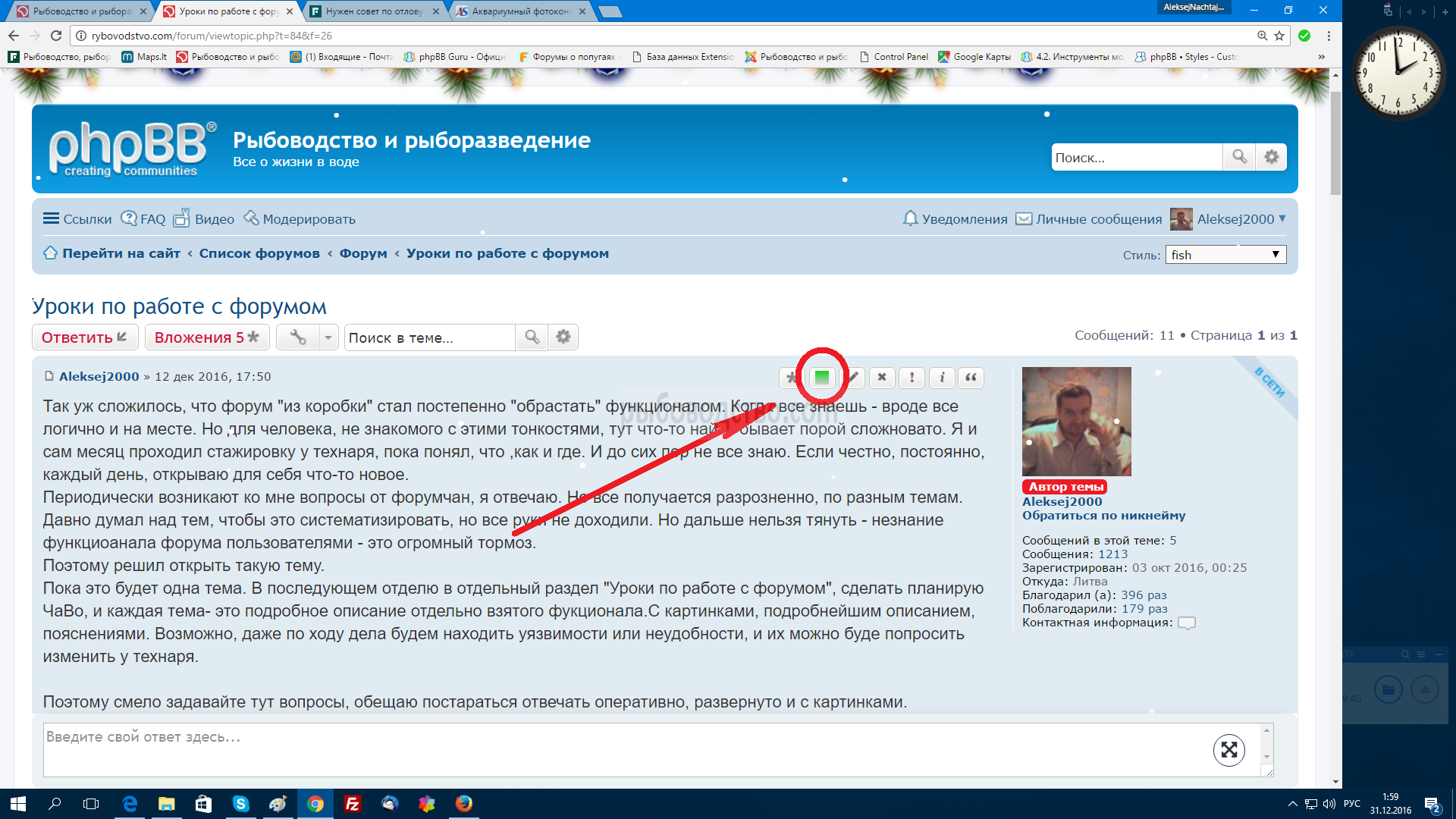Open the Maps.lt bookmark
The image size is (1456, 819).
tap(144, 57)
